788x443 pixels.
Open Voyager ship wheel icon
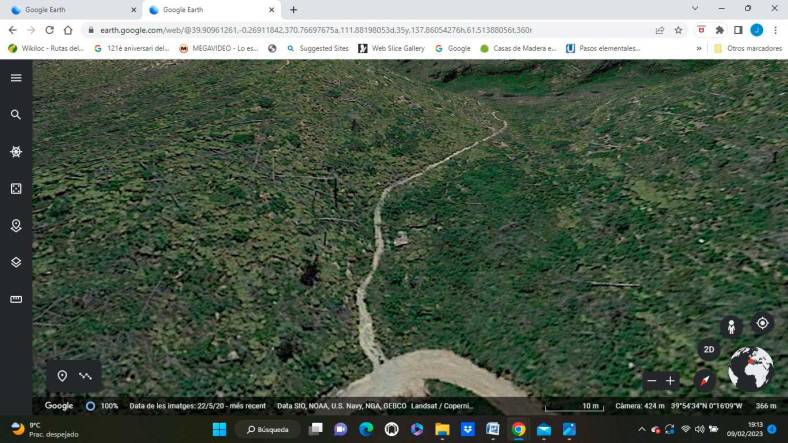pyautogui.click(x=16, y=152)
